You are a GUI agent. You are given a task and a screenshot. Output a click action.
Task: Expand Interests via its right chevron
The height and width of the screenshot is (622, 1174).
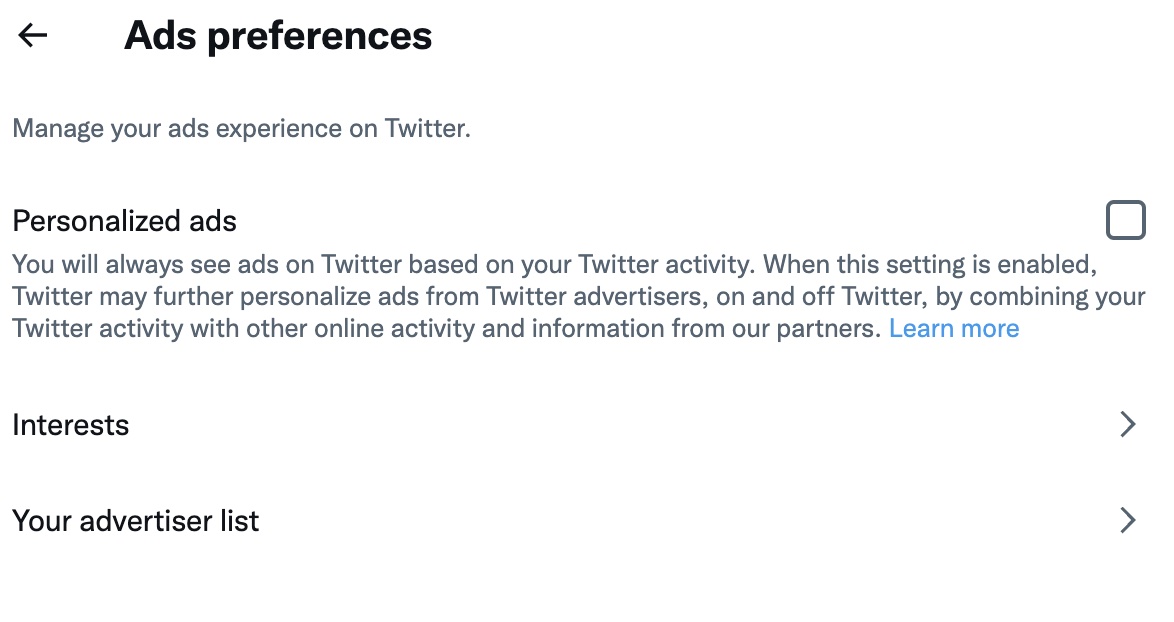(1127, 425)
